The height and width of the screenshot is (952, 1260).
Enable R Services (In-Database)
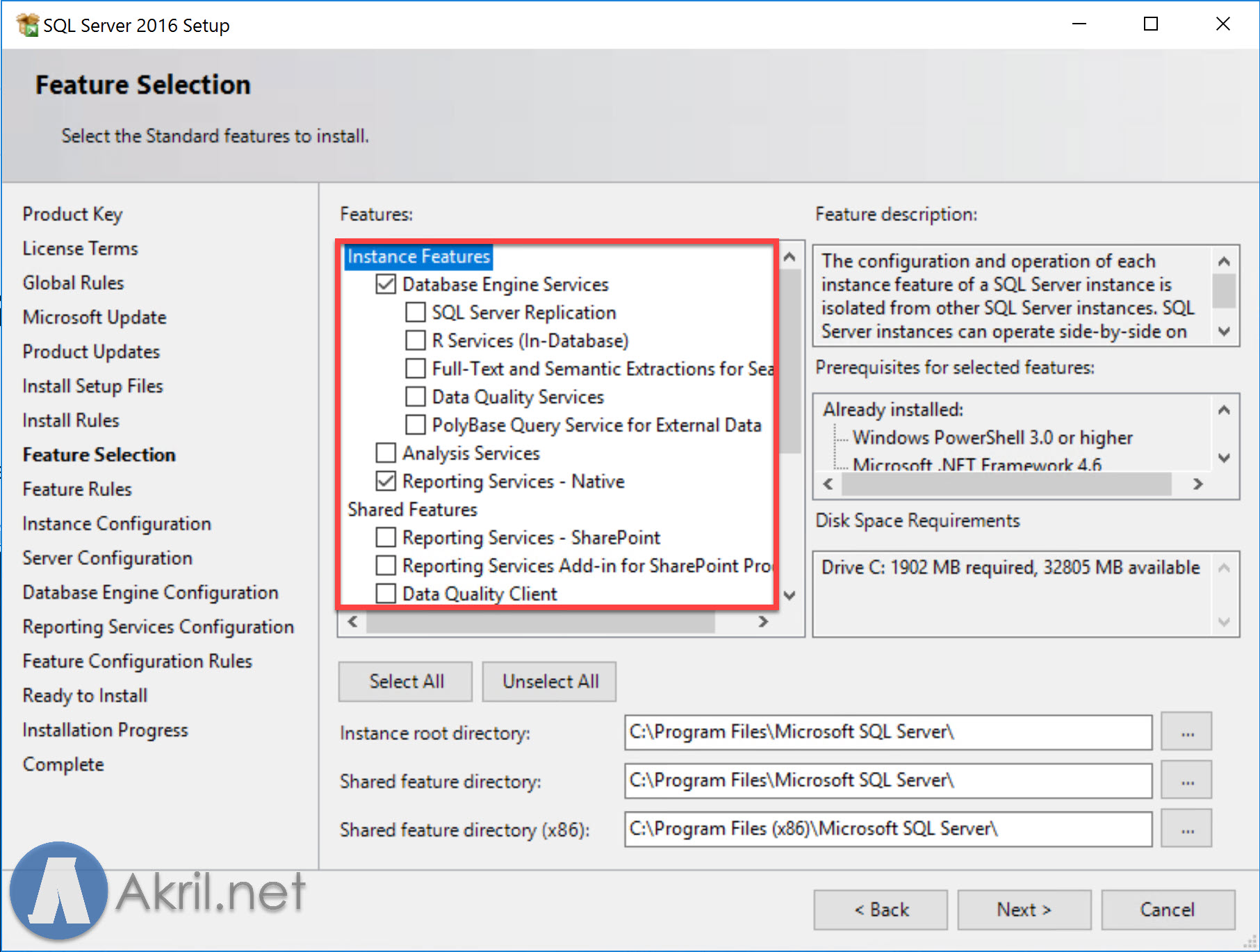point(415,340)
